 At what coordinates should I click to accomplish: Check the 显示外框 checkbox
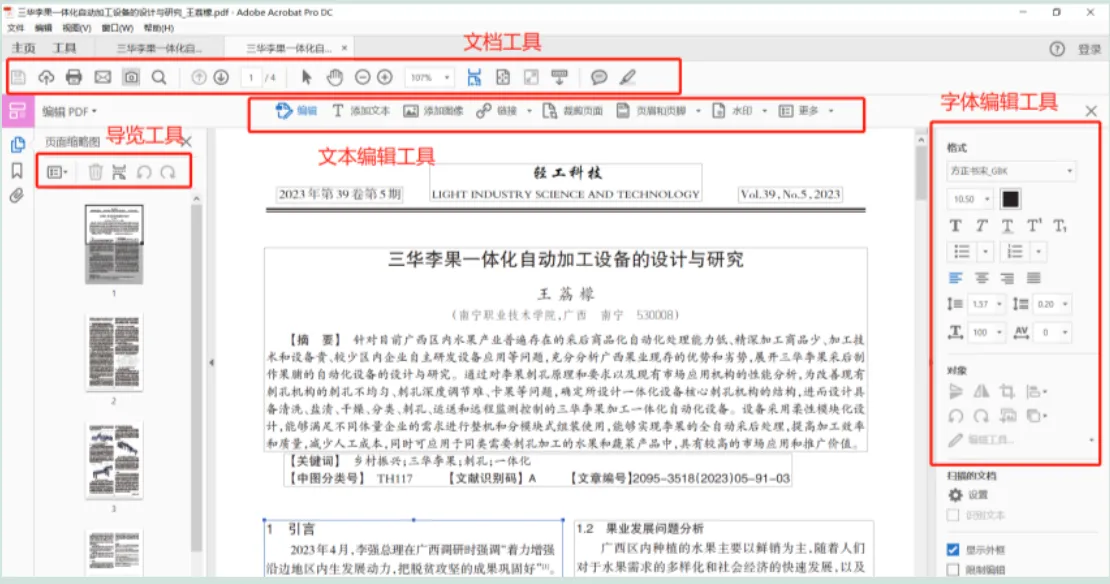pyautogui.click(x=953, y=550)
